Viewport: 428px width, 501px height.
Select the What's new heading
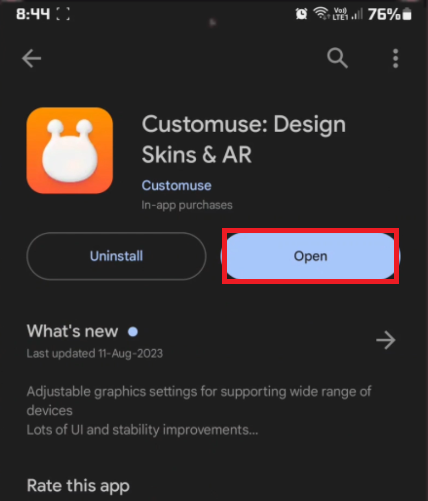pyautogui.click(x=72, y=331)
